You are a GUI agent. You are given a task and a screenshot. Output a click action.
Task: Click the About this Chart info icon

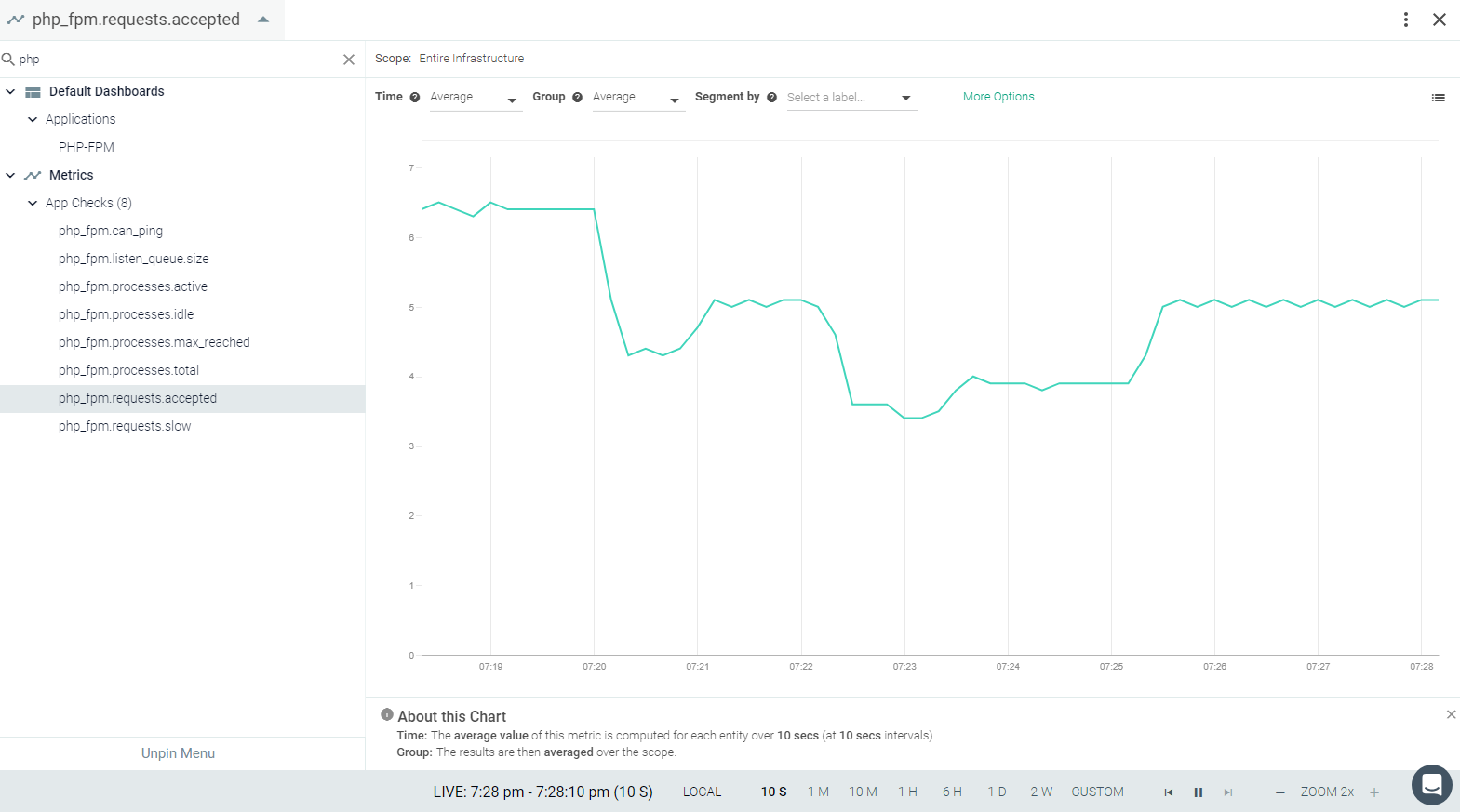387,714
